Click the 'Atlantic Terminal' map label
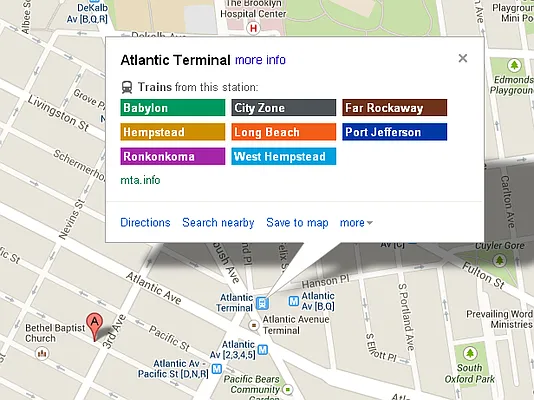Screen dimensions: 534x400 pyautogui.click(x=235, y=302)
